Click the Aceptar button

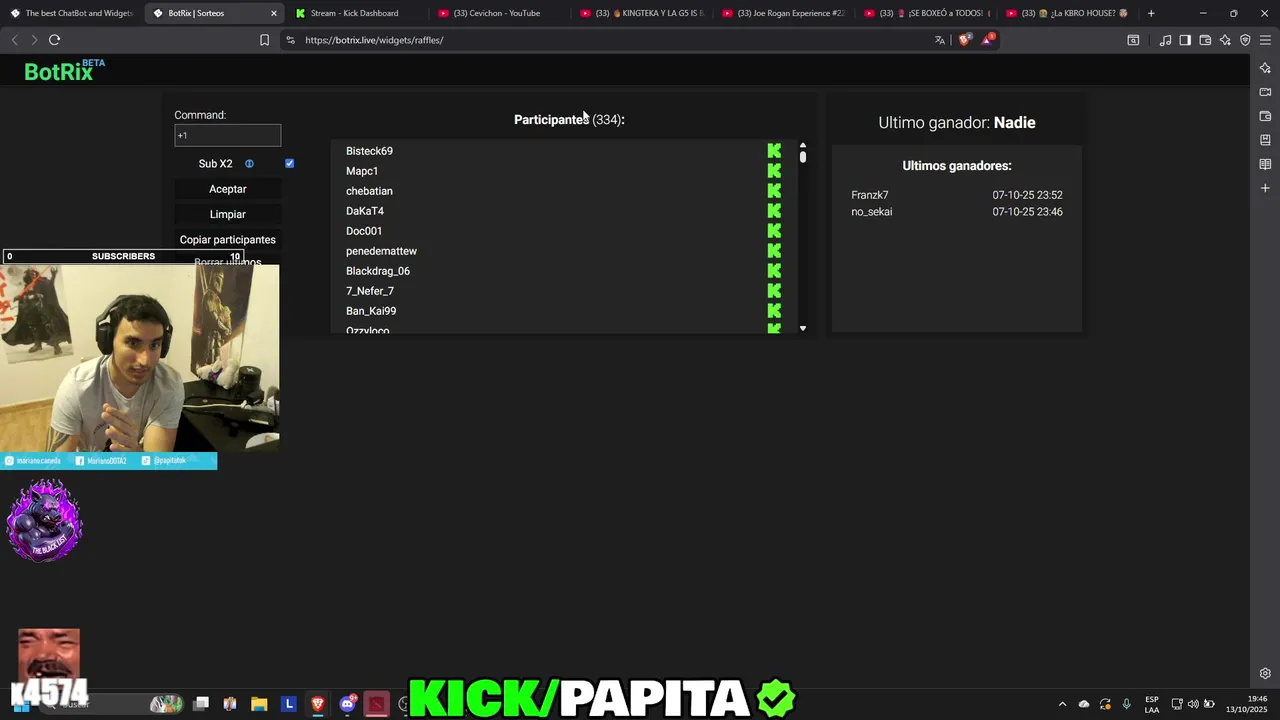pos(228,189)
